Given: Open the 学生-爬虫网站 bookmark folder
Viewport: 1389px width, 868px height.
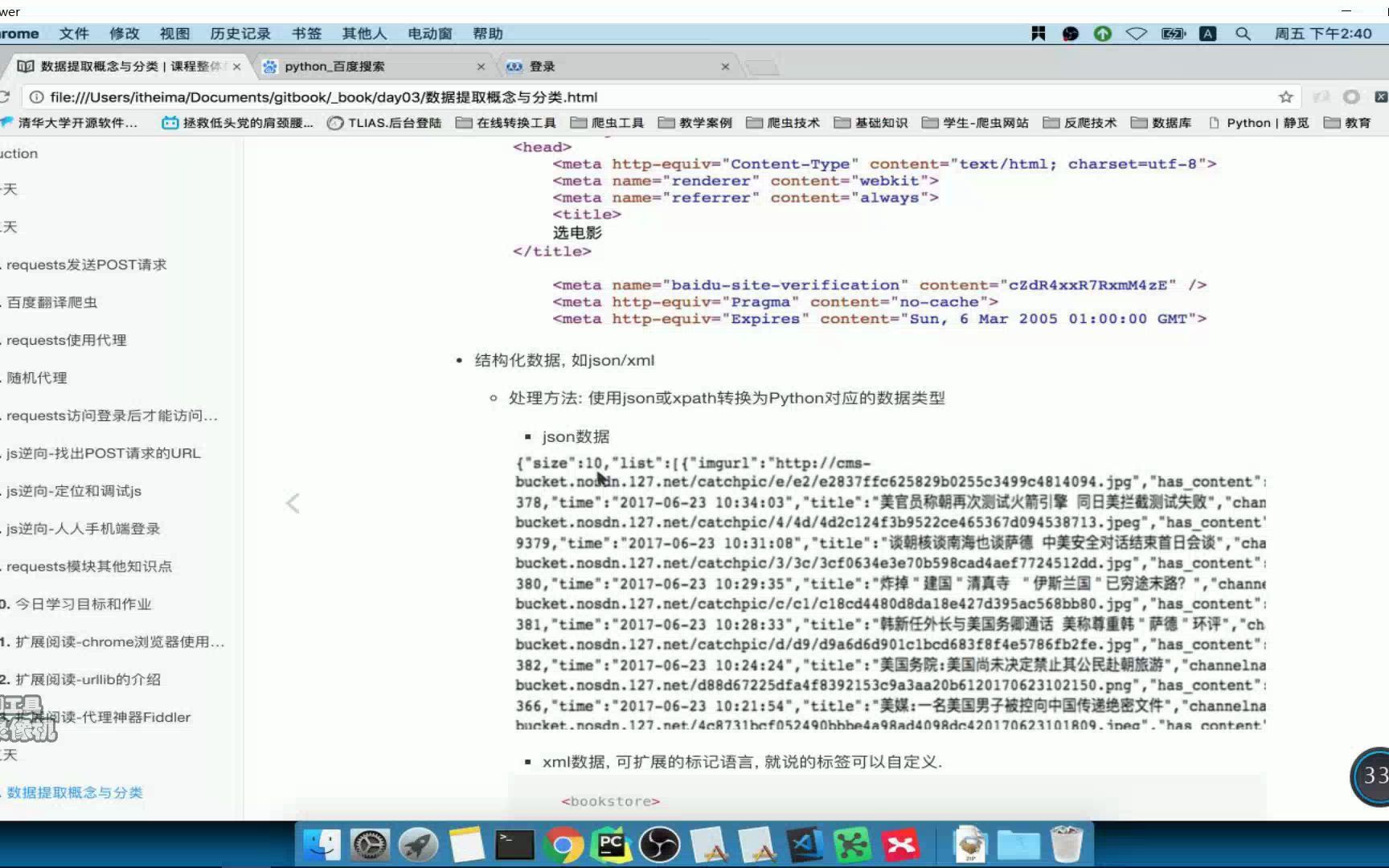Looking at the screenshot, I should (976, 123).
